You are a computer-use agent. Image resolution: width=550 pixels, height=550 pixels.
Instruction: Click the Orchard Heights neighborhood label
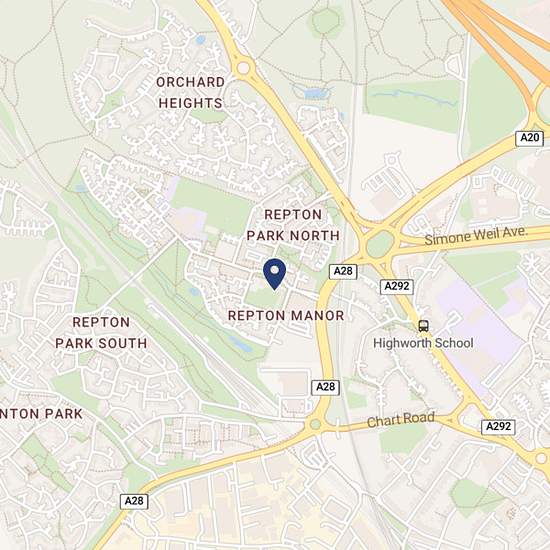(190, 93)
